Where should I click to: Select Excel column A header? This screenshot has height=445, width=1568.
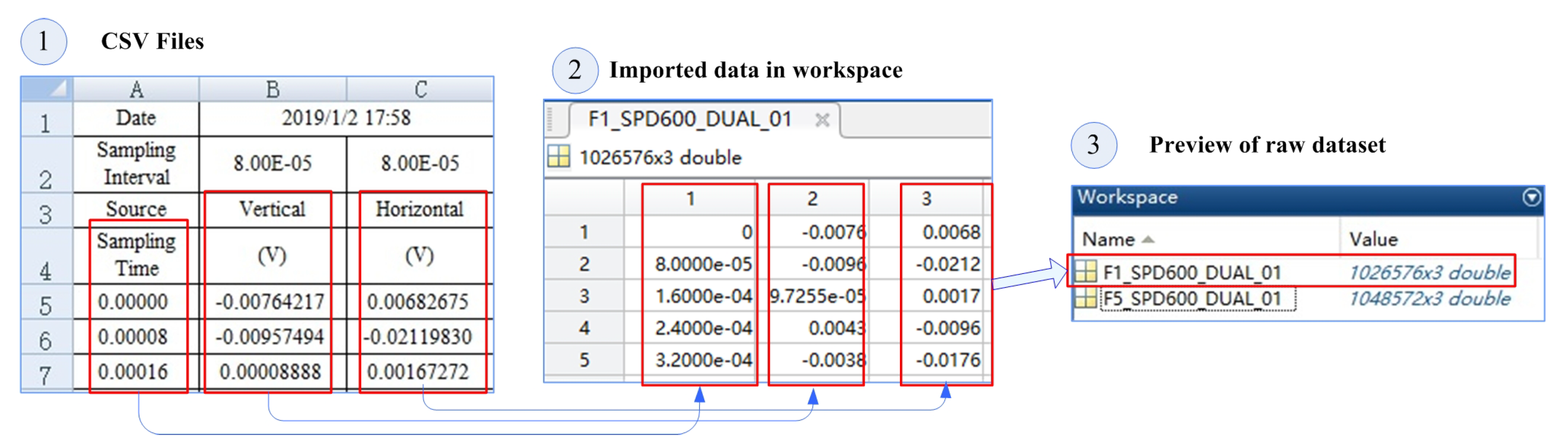(x=136, y=89)
